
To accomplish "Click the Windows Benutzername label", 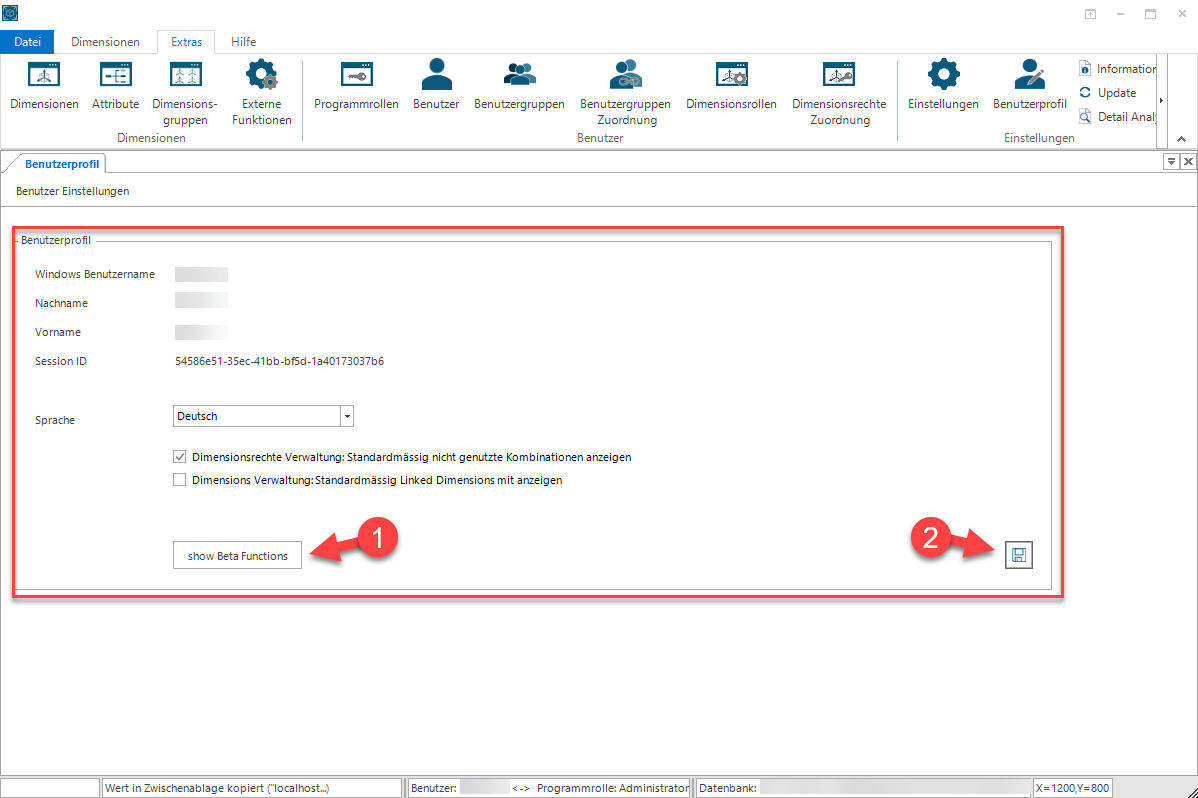I will click(95, 274).
